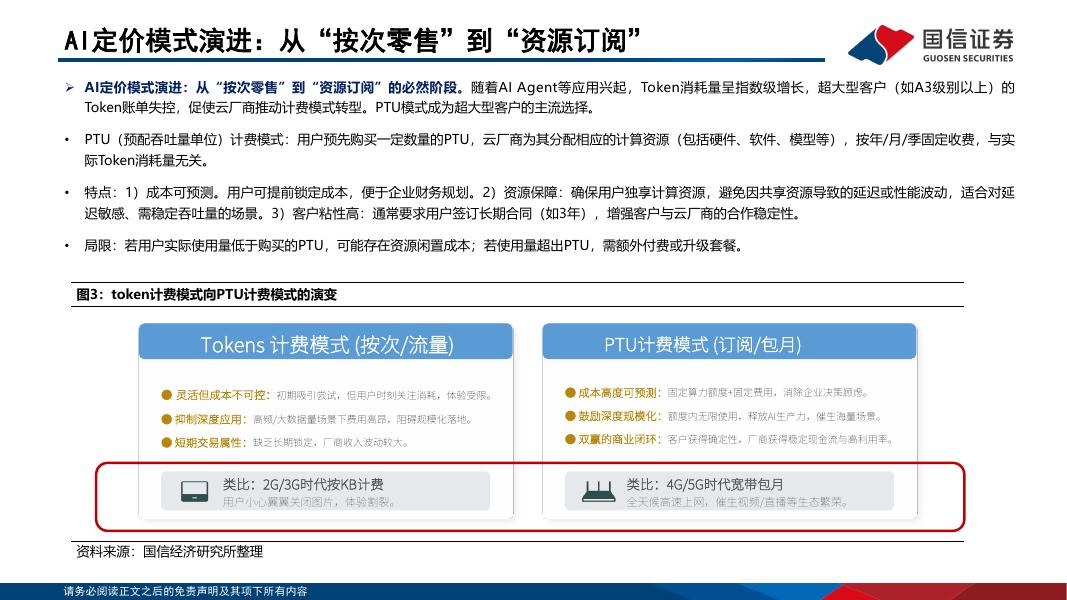Click the orange dot before 成本高度可预测
Viewport: 1067px width, 600px height.
click(570, 393)
